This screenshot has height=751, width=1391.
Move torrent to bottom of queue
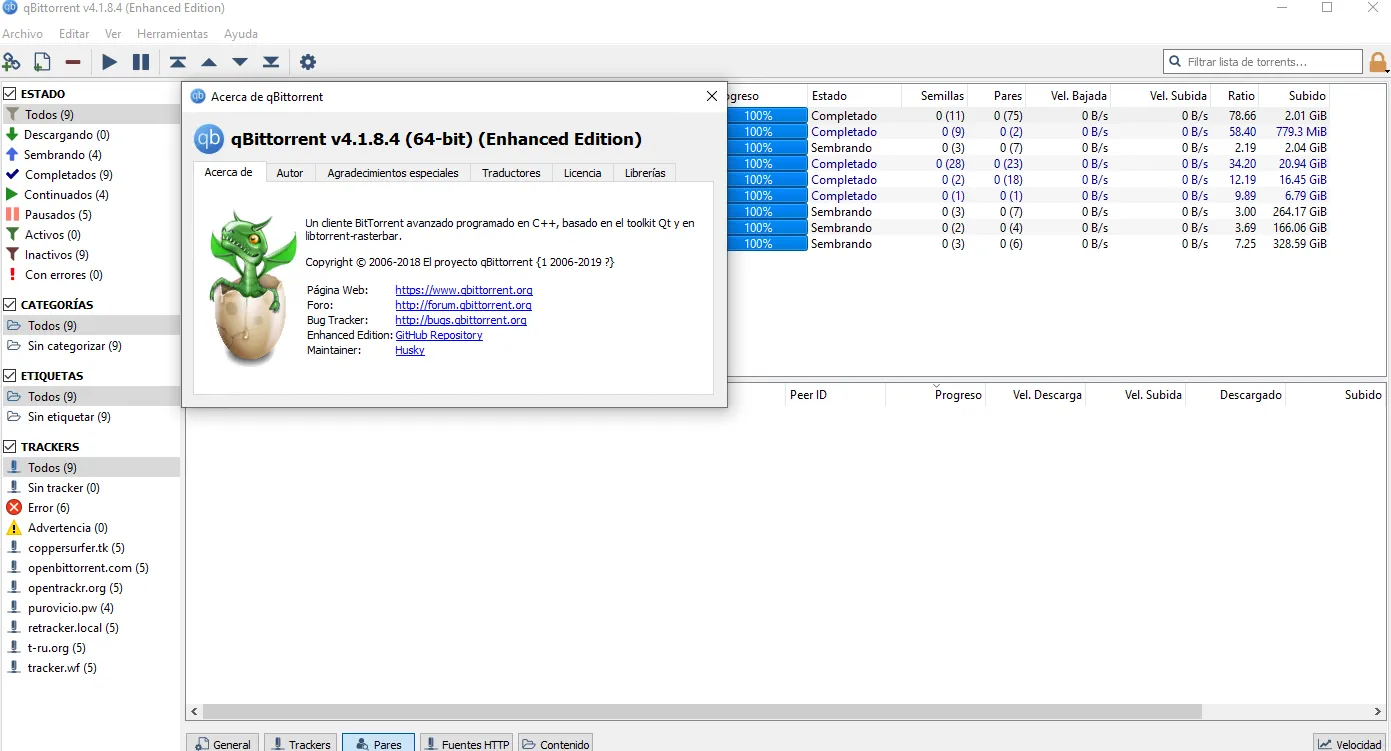[270, 61]
